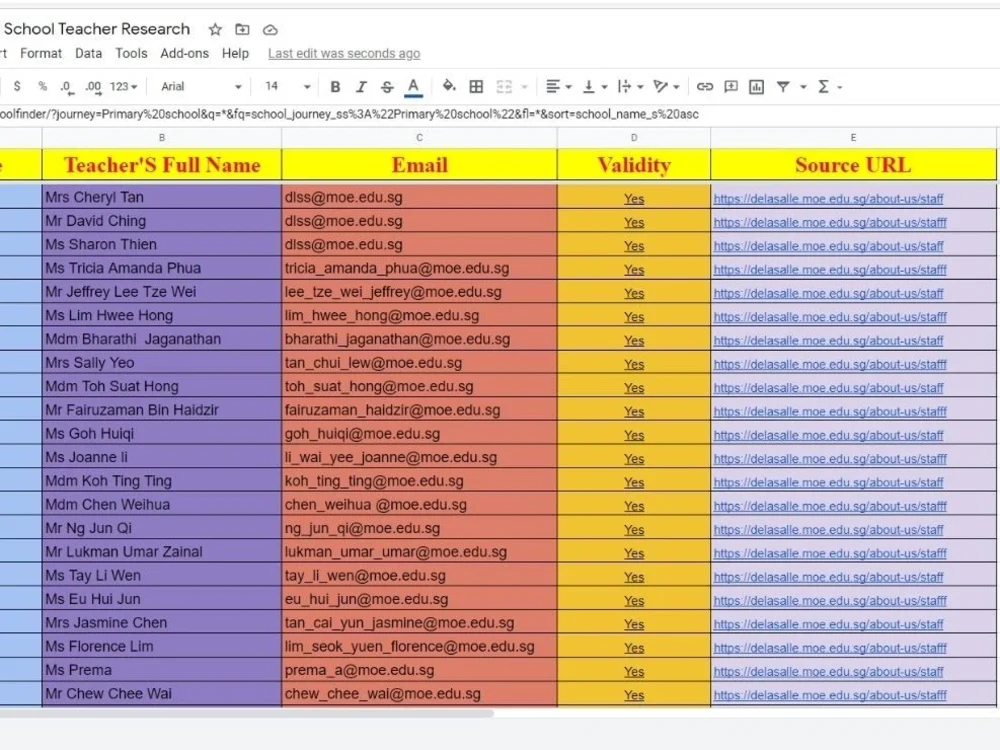Click the horizontal scrollbar at the bottom
Viewport: 1000px width, 750px height.
pyautogui.click(x=246, y=714)
